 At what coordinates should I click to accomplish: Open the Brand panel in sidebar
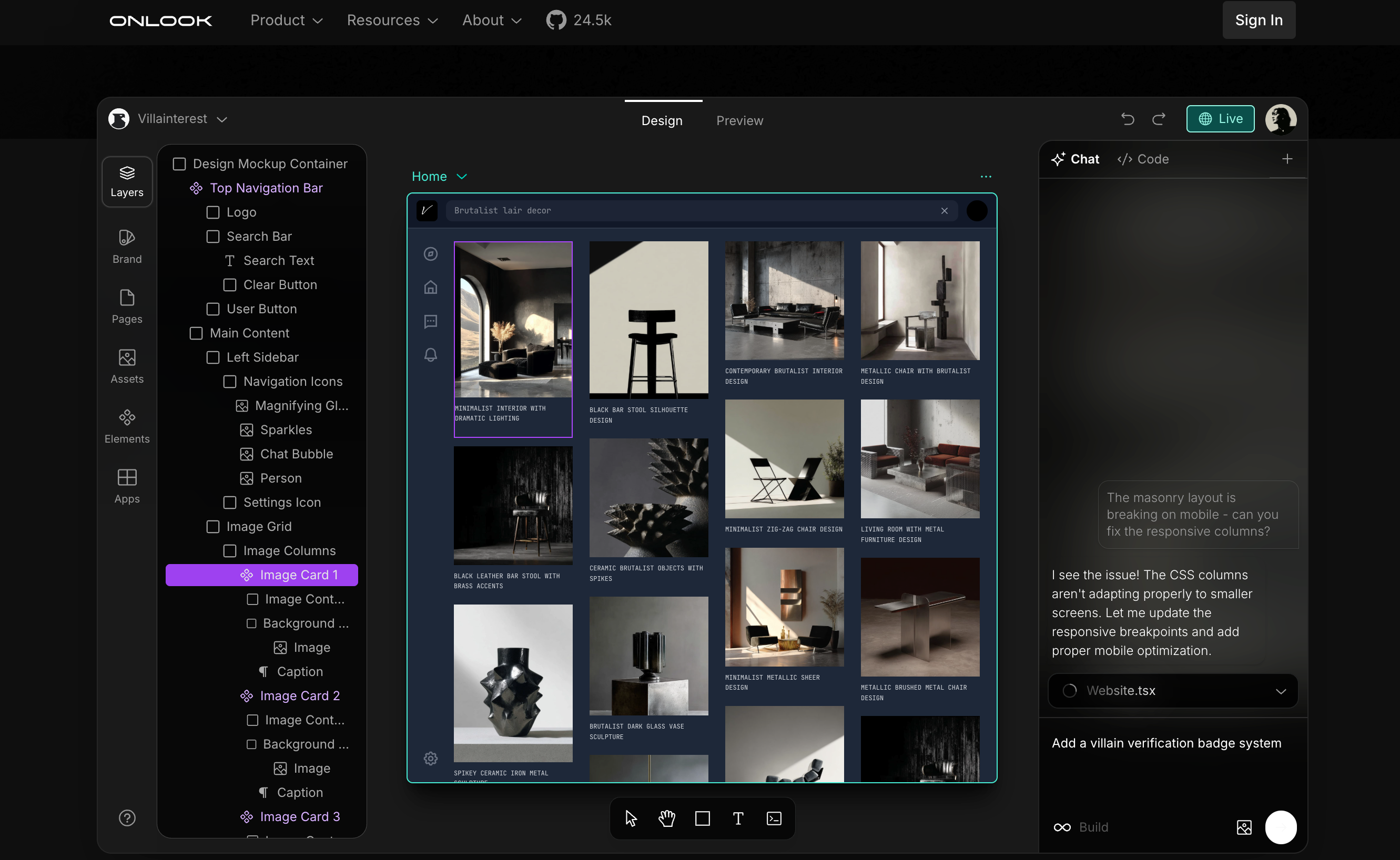pos(127,247)
